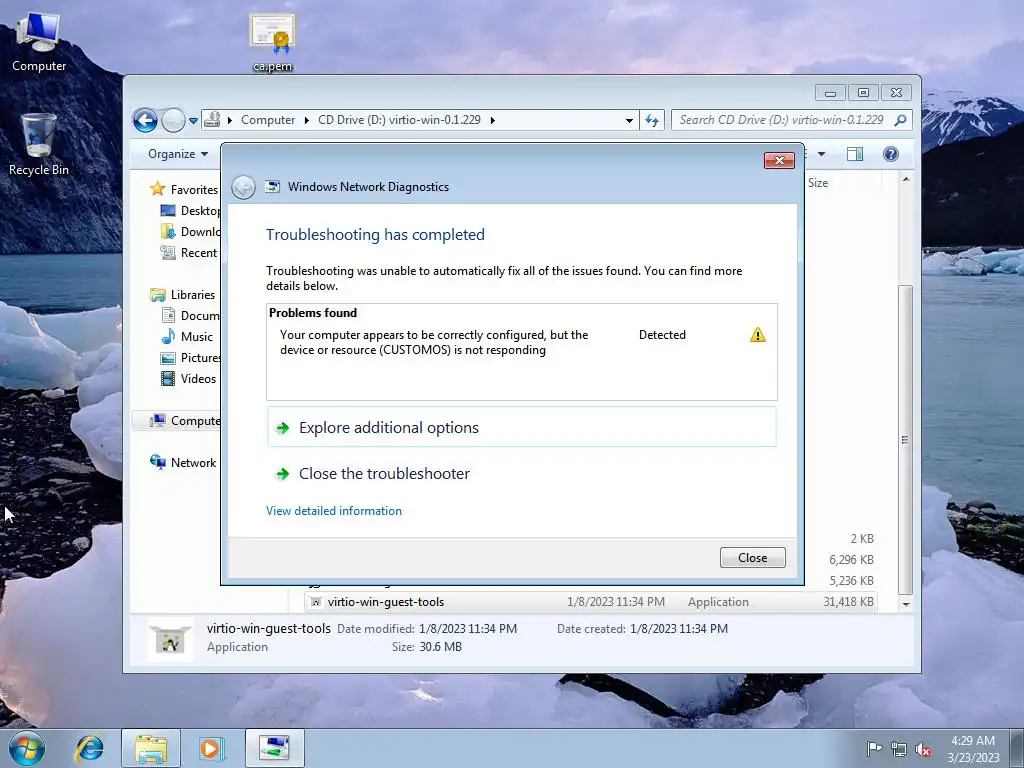1024x768 pixels.
Task: Select the CUSTOMOS not responding problem entry
Action: tap(521, 342)
